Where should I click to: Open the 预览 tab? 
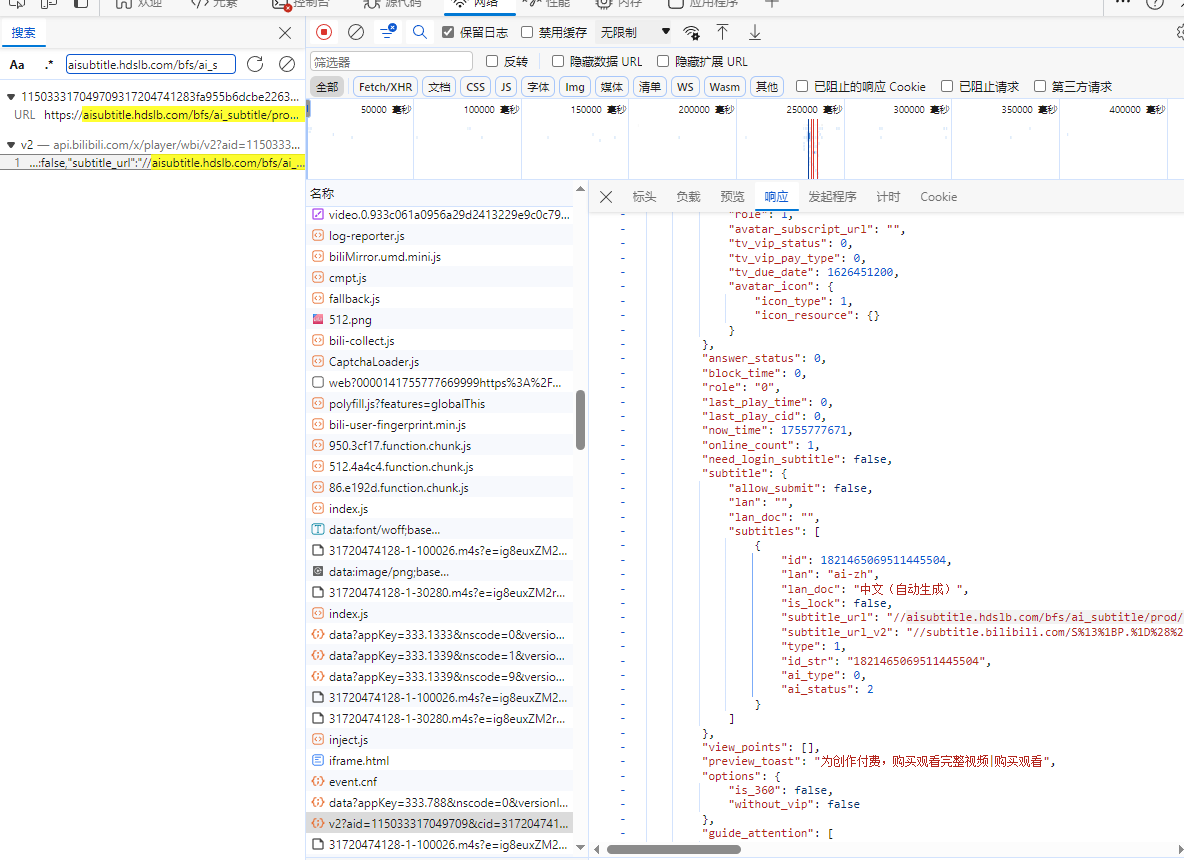tap(732, 197)
